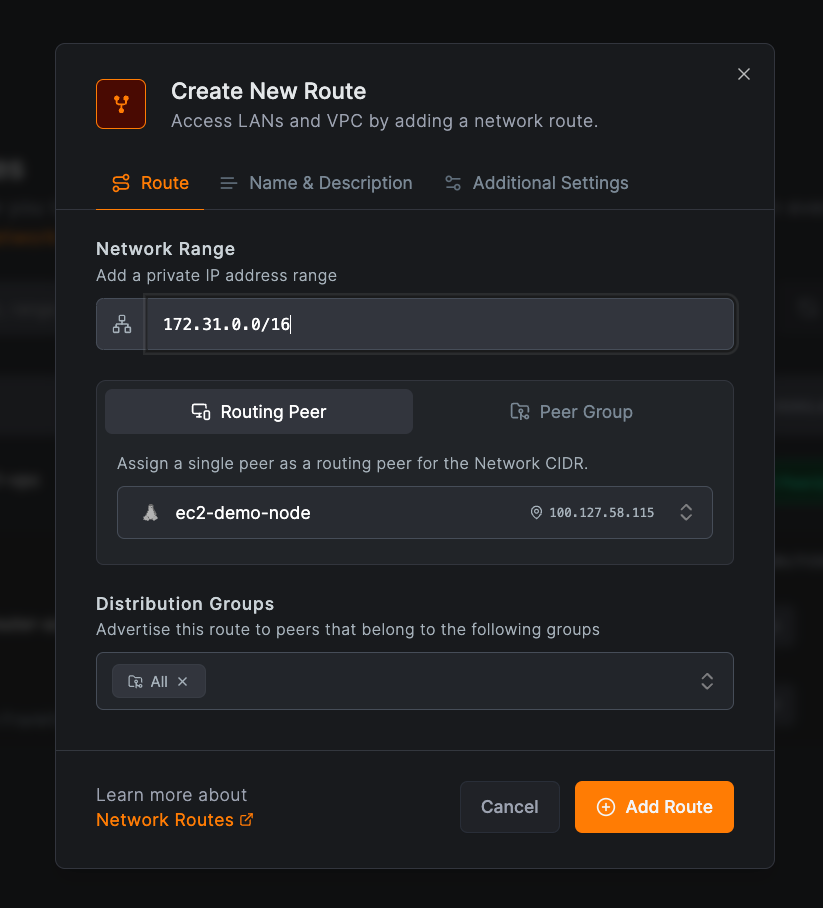Click the network icon beside the IP range field
The height and width of the screenshot is (908, 823).
coord(121,324)
